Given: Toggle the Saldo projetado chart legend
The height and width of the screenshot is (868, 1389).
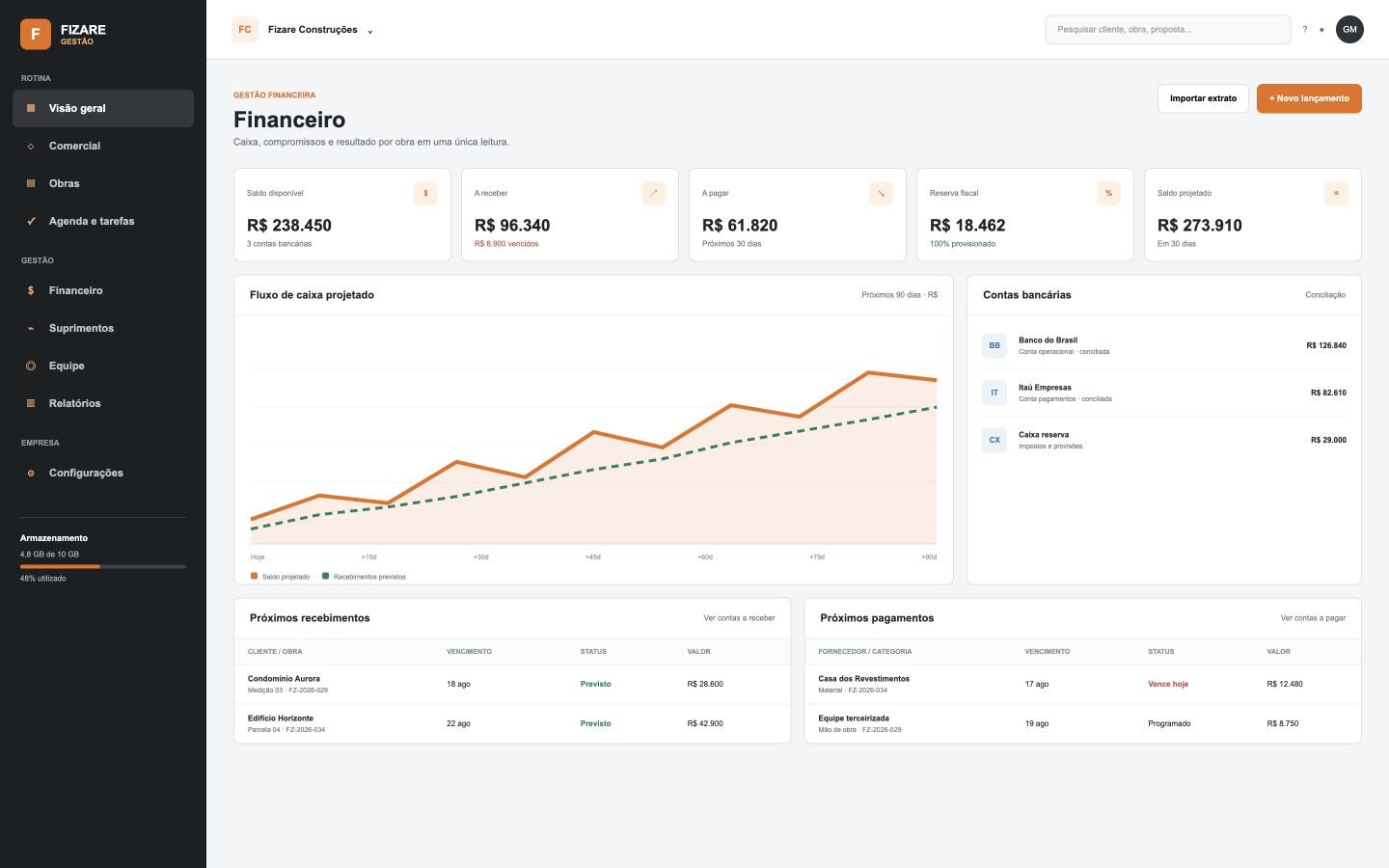Looking at the screenshot, I should (x=281, y=577).
